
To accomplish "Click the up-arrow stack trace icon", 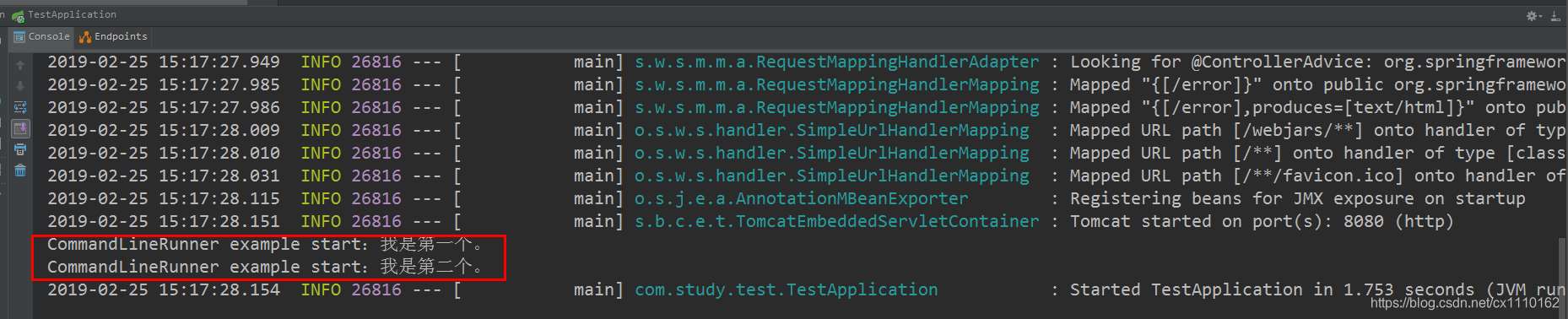I will click(20, 64).
